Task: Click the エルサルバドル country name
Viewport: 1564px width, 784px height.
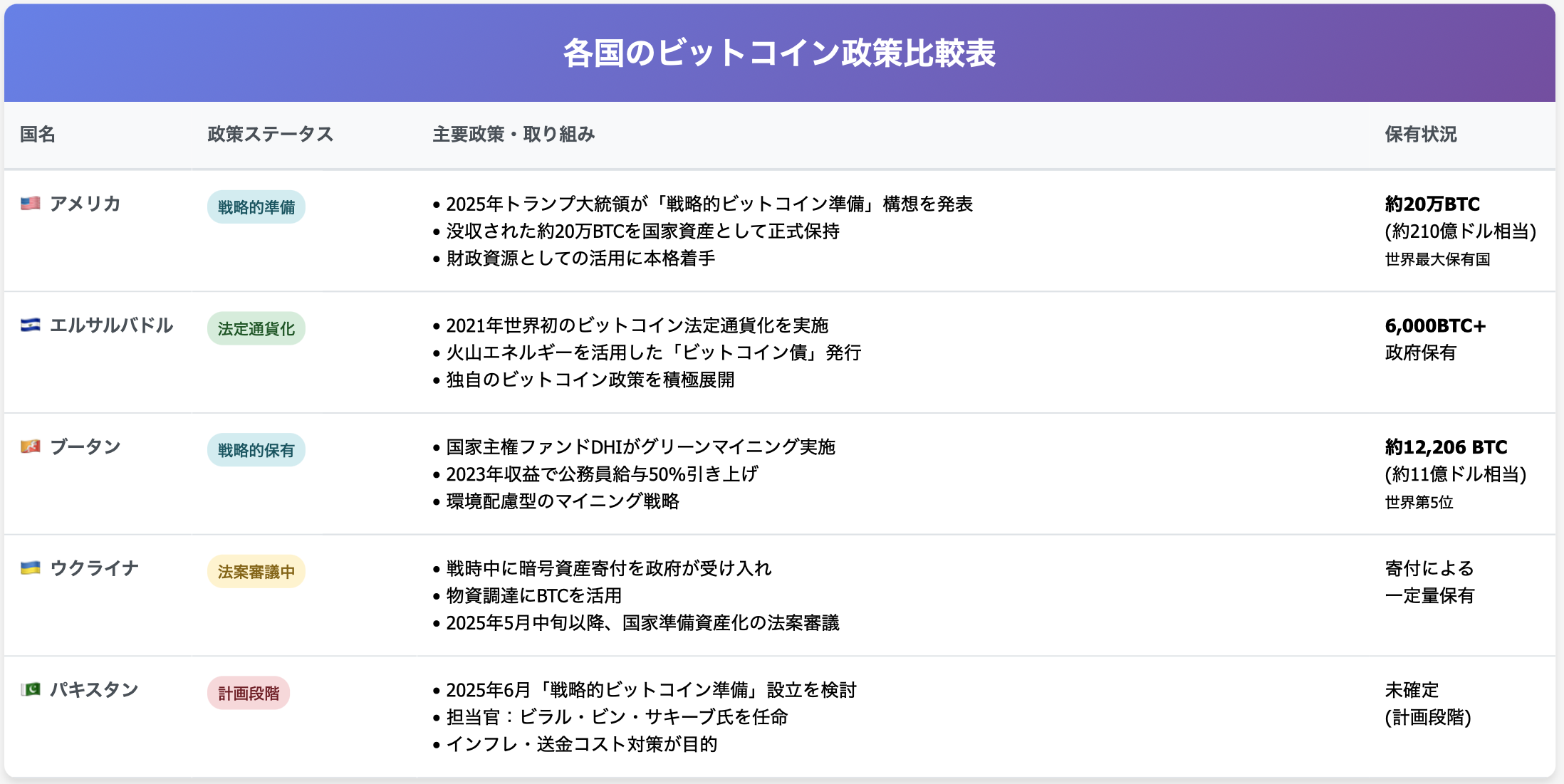Action: (x=111, y=325)
